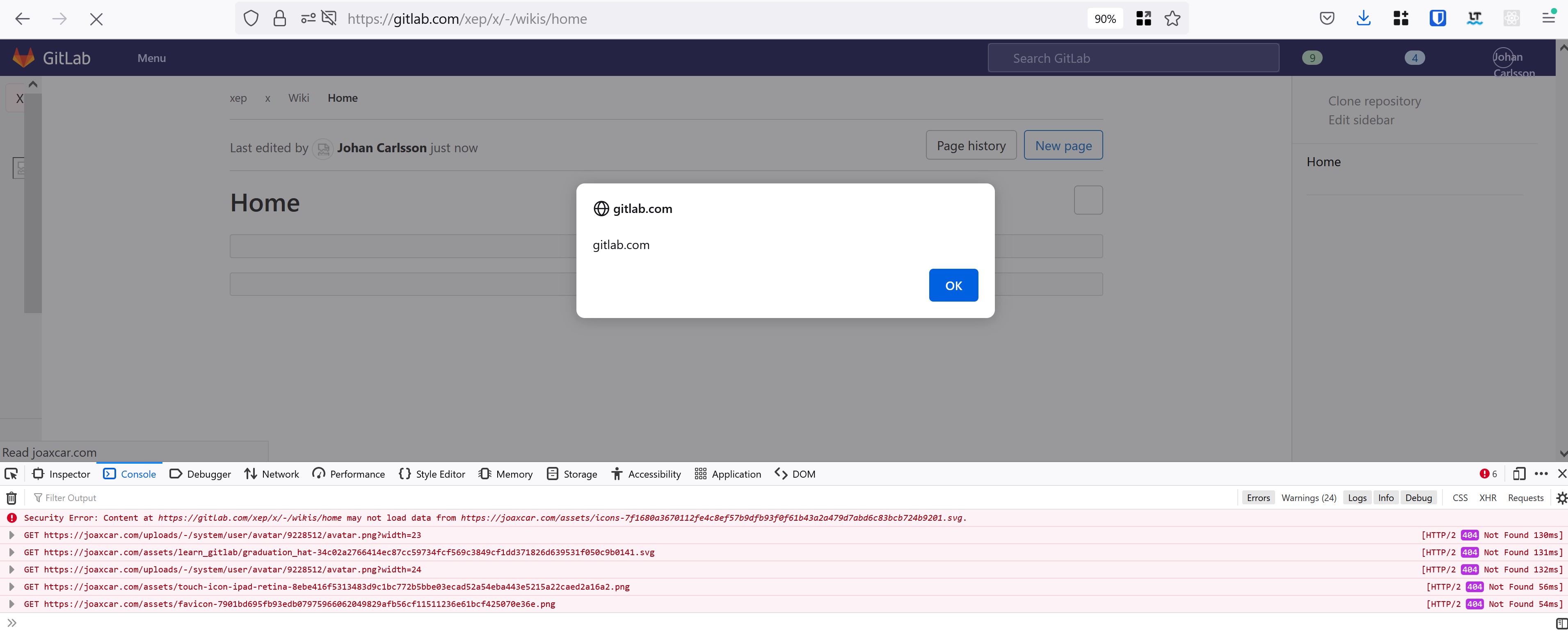The height and width of the screenshot is (643, 1568).
Task: Switch to the Network tab
Action: click(x=272, y=474)
